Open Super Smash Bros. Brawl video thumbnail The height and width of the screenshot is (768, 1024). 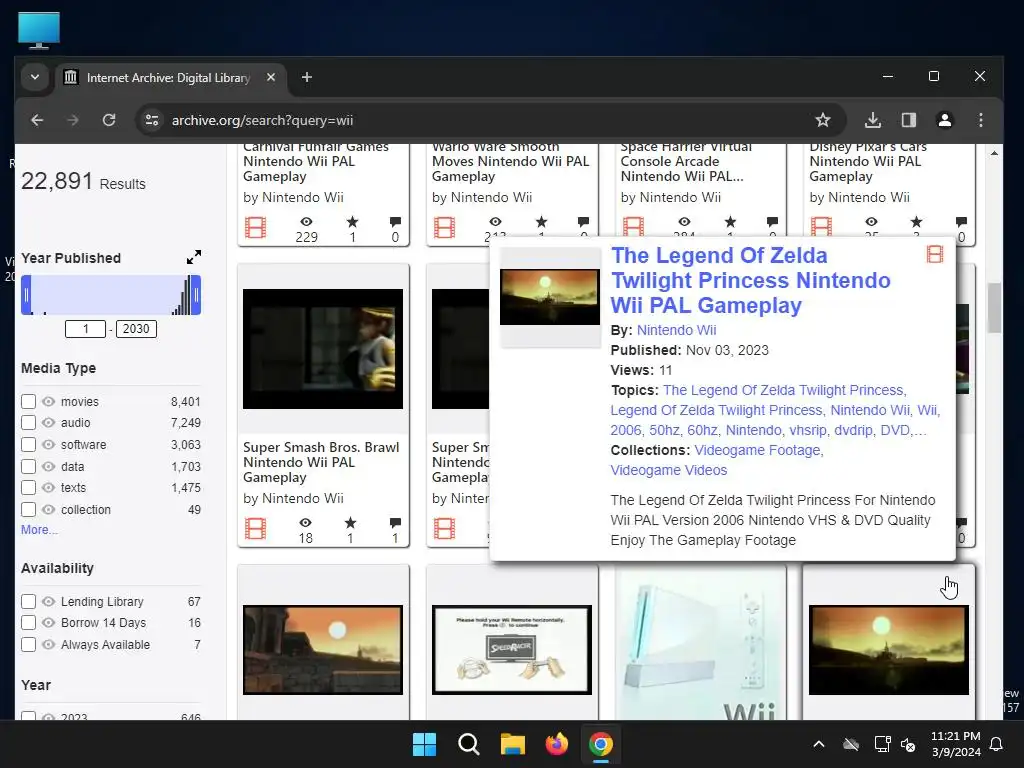pyautogui.click(x=323, y=349)
